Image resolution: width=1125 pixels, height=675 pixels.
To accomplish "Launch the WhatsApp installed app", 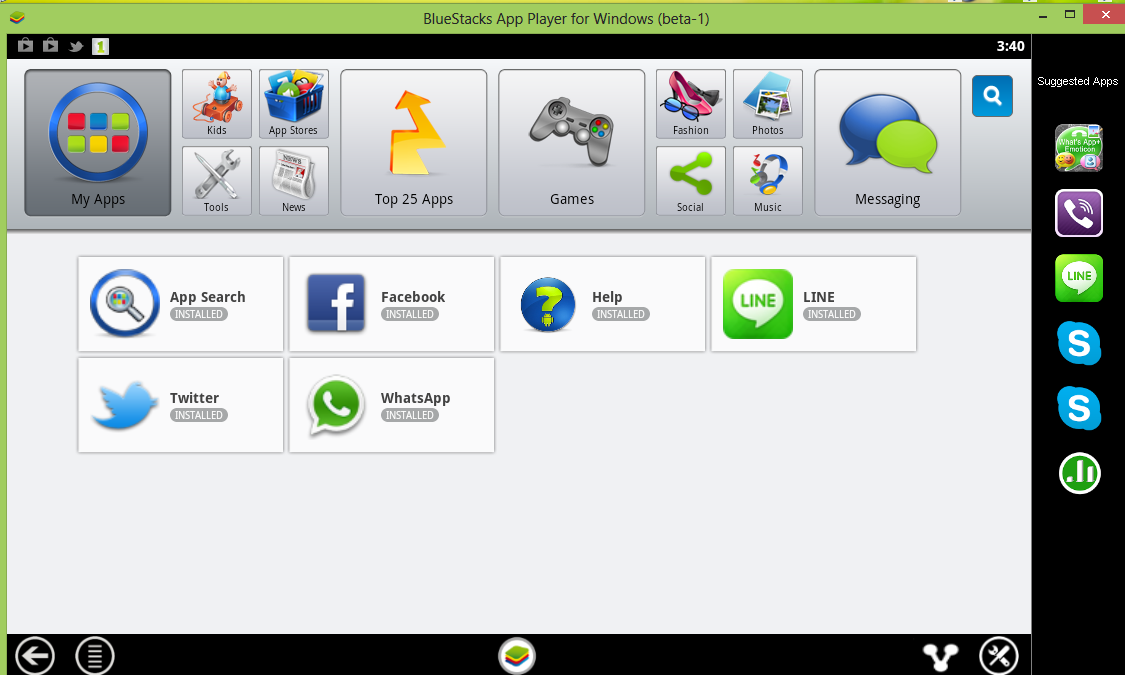I will click(x=392, y=405).
